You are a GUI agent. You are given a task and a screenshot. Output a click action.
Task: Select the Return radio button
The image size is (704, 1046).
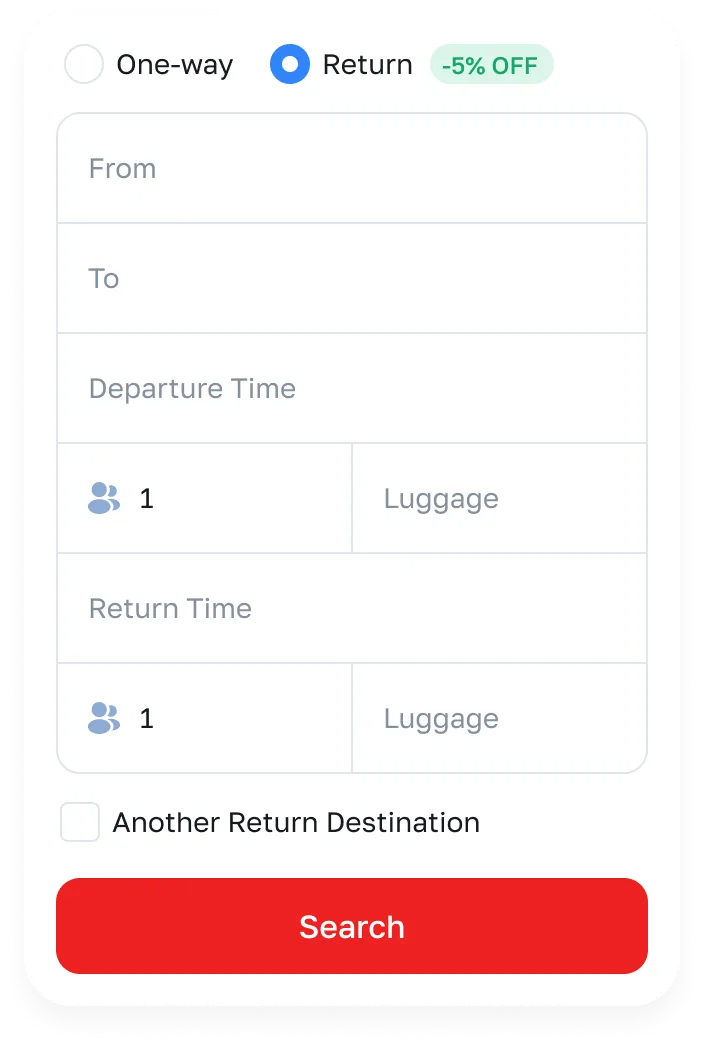point(289,64)
